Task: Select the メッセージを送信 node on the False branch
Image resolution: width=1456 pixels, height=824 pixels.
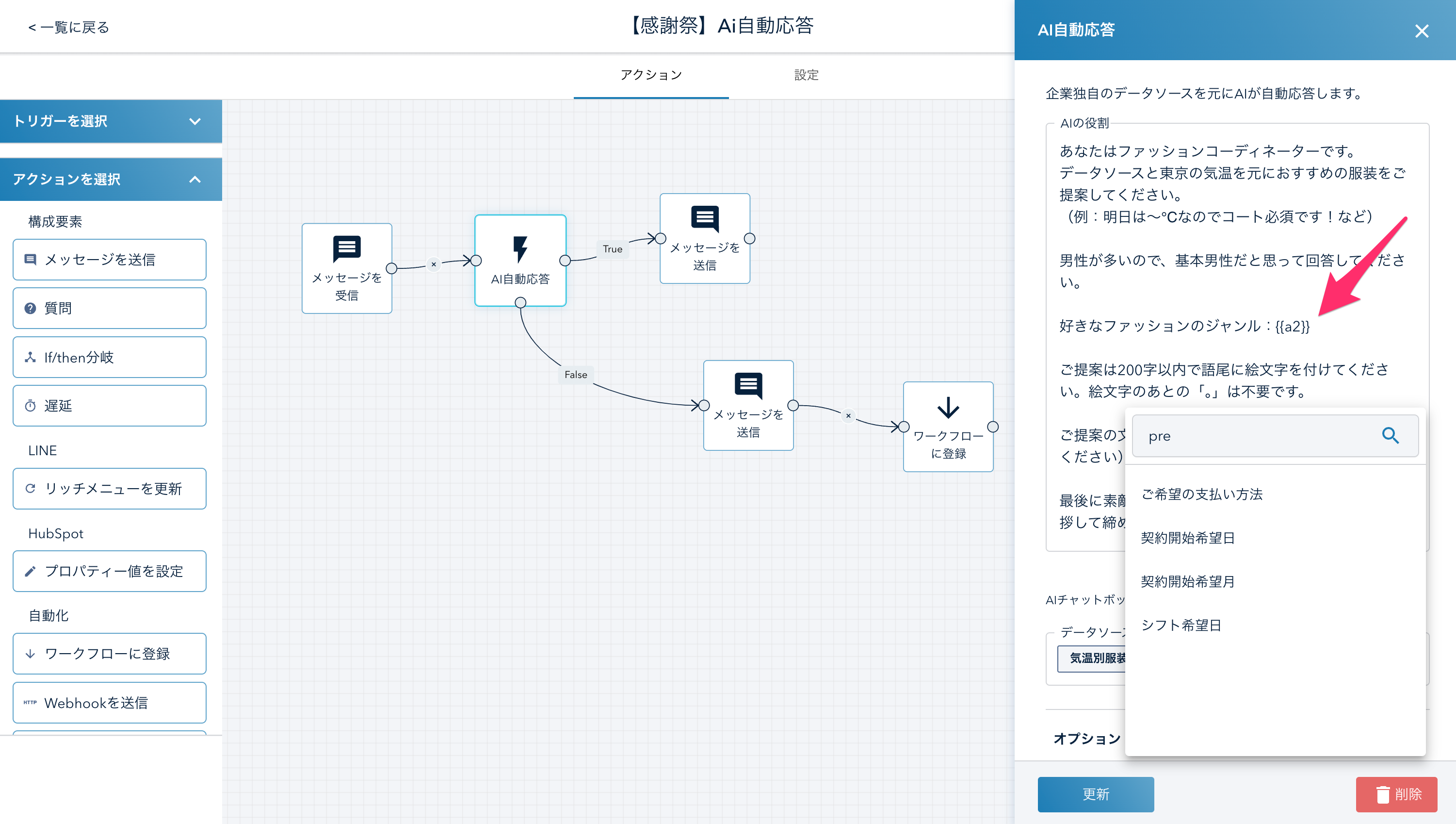Action: click(748, 405)
